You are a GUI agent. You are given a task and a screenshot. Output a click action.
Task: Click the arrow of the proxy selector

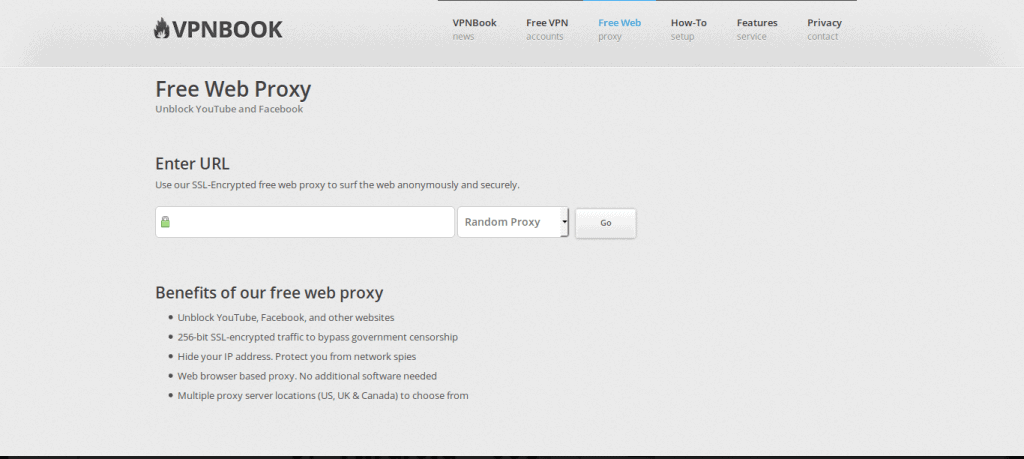tap(564, 222)
